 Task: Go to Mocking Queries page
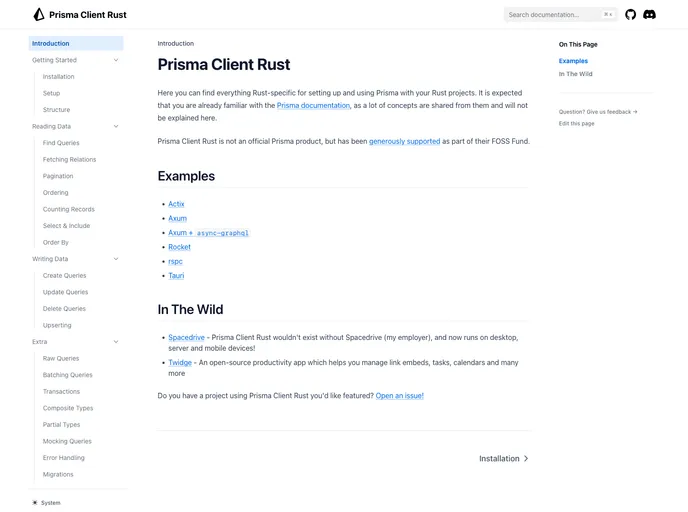click(67, 441)
